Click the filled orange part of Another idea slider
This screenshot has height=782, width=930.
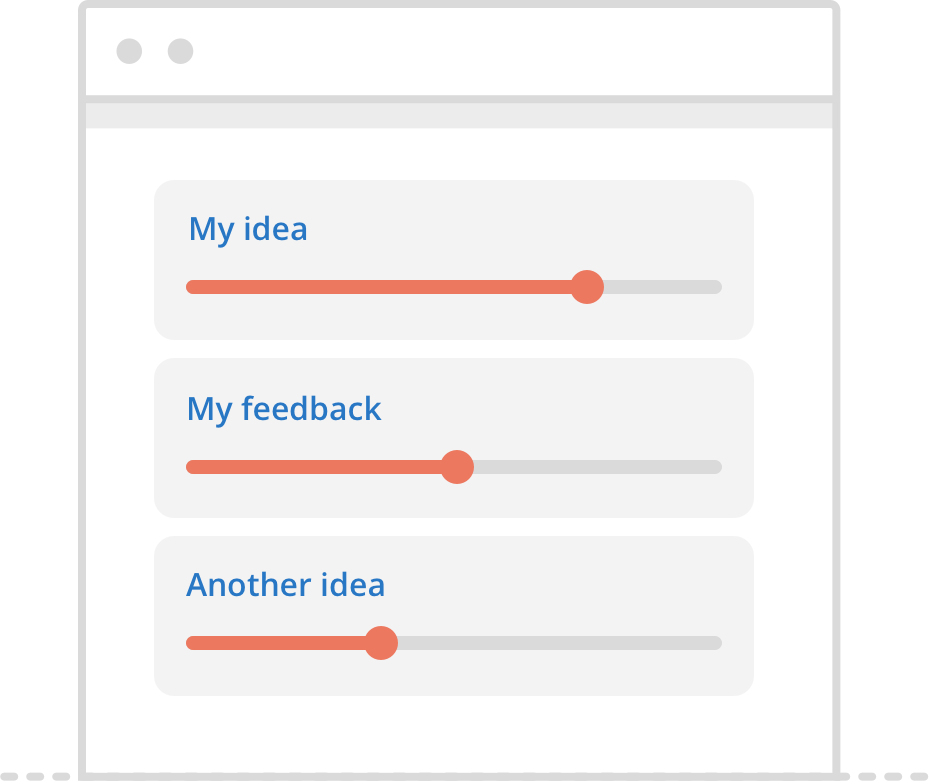tap(275, 643)
